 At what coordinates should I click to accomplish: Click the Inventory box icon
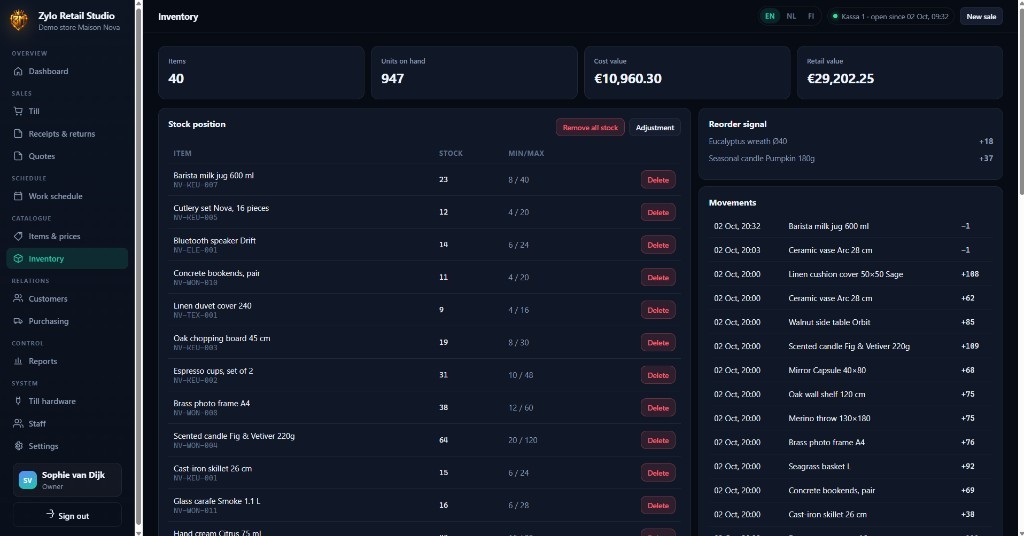pos(18,259)
